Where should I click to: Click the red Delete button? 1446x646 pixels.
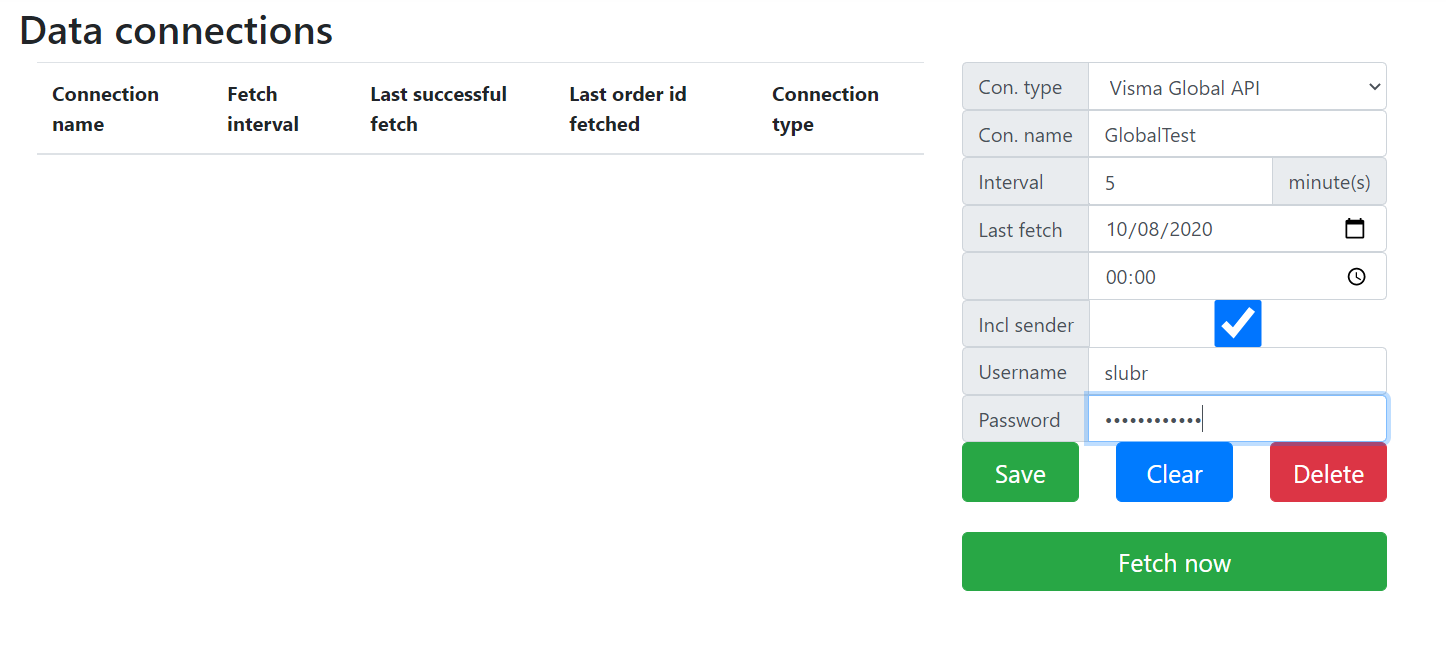point(1328,473)
